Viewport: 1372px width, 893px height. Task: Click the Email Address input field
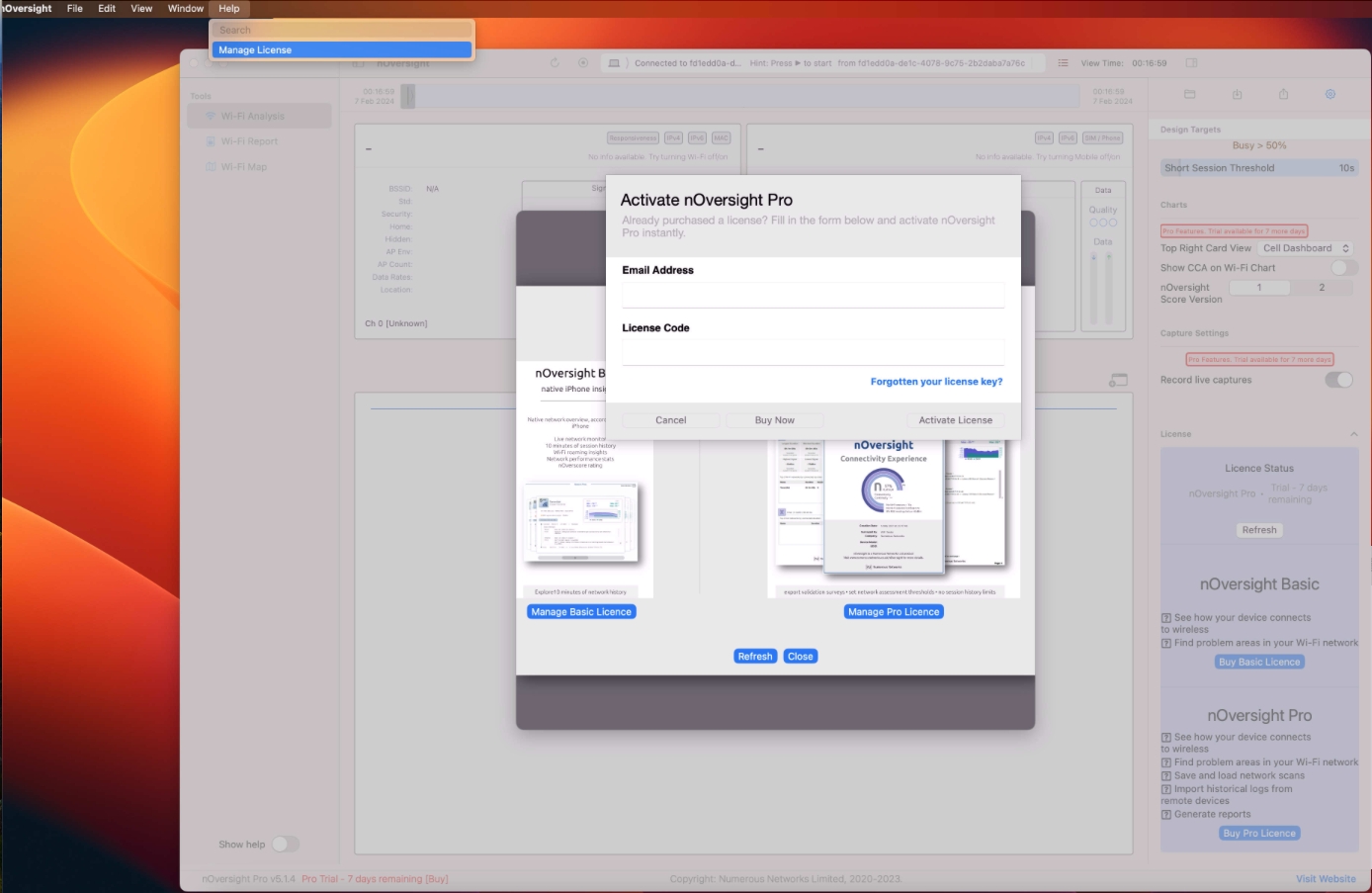coord(813,295)
